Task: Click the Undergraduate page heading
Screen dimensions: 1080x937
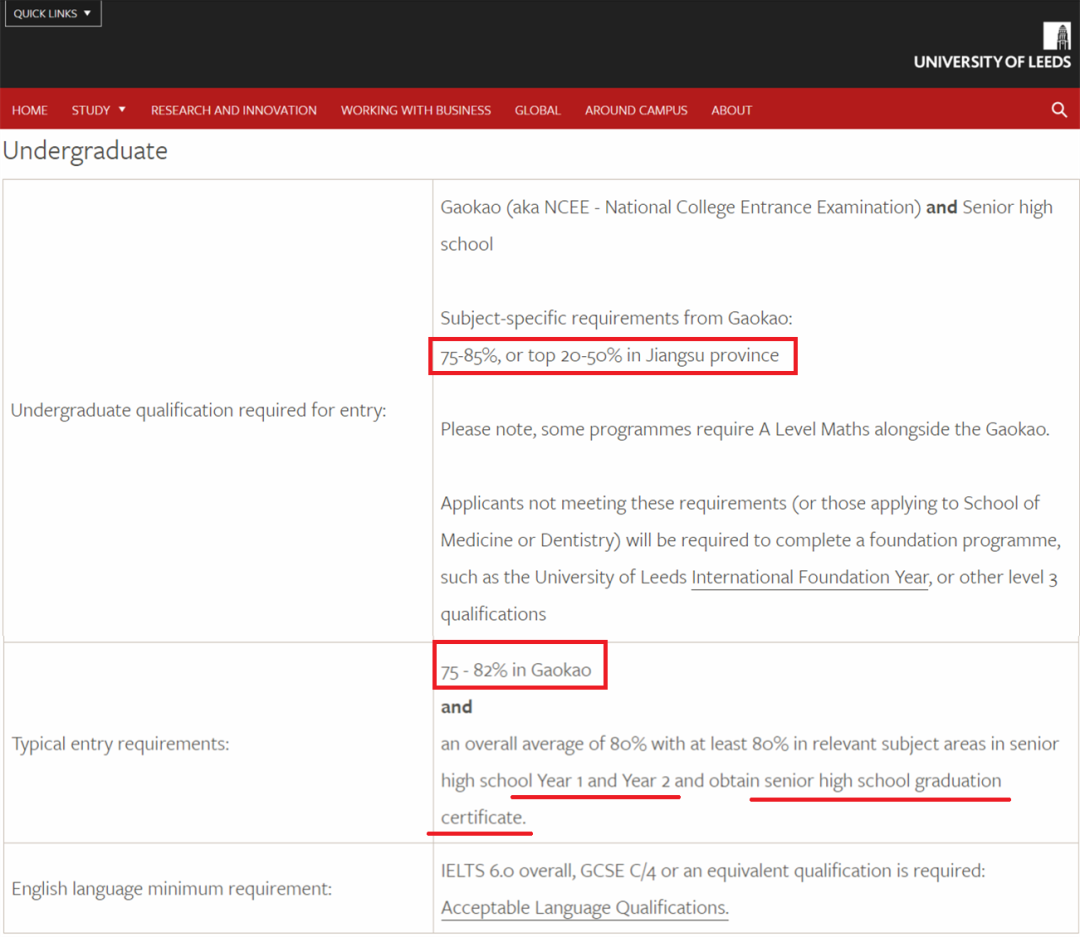Action: click(x=85, y=150)
